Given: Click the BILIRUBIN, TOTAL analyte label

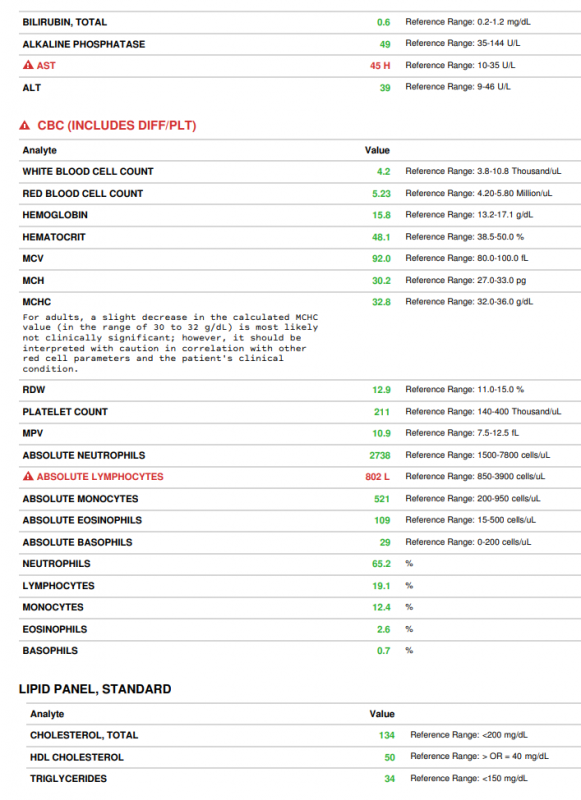Looking at the screenshot, I should [x=64, y=22].
